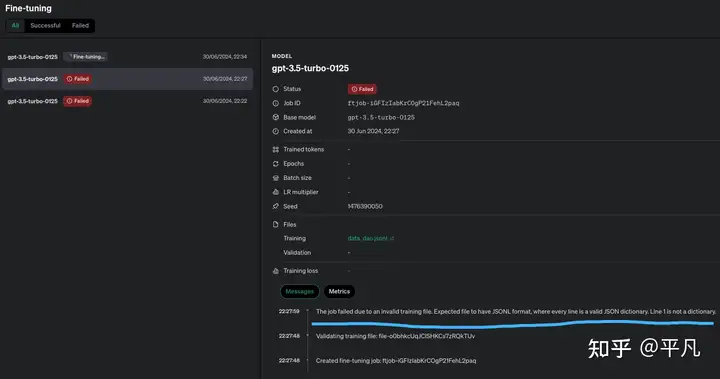Click the Fine-tuning page title
The width and height of the screenshot is (720, 379).
pyautogui.click(x=28, y=8)
